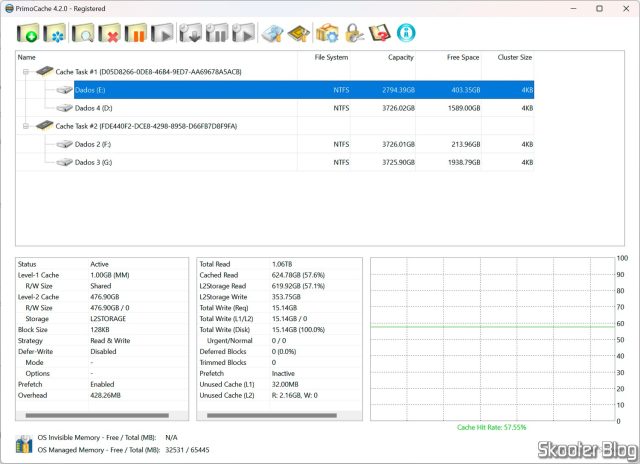The width and height of the screenshot is (640, 464).
Task: Click the Block Size value 128KB
Action: [100, 330]
